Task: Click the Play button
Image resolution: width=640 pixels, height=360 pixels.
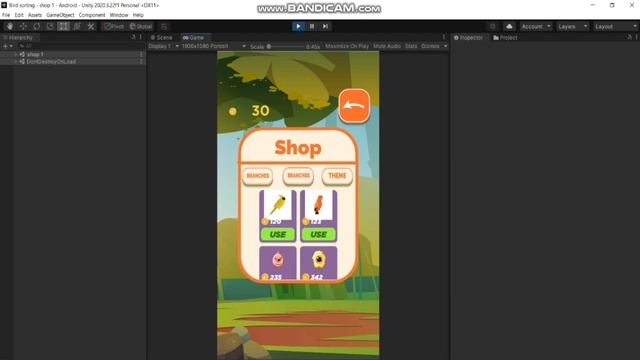Action: point(298,27)
